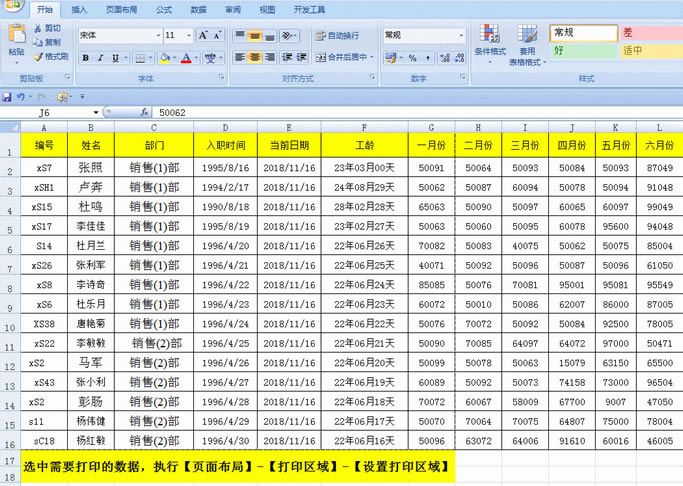Click the Increase Font Size icon
Image resolution: width=683 pixels, height=486 pixels.
[203, 35]
